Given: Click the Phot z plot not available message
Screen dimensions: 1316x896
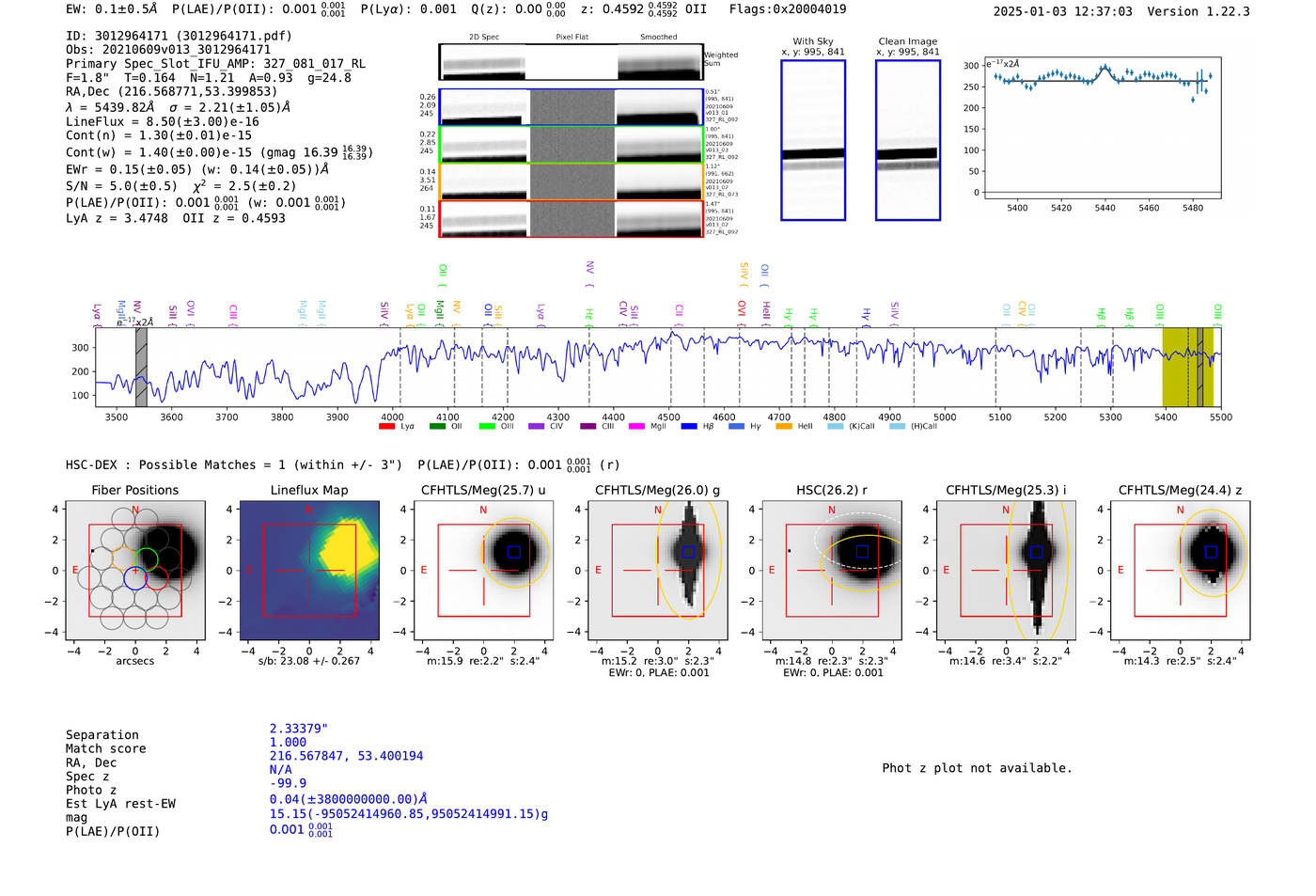Looking at the screenshot, I should point(977,768).
